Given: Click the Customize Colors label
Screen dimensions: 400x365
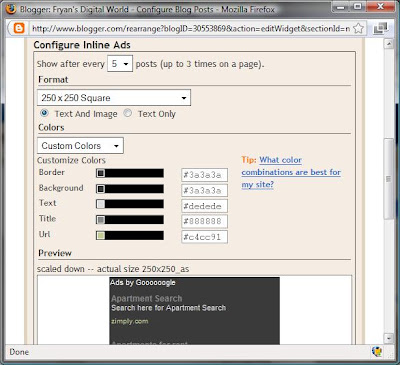Looking at the screenshot, I should pyautogui.click(x=71, y=160).
